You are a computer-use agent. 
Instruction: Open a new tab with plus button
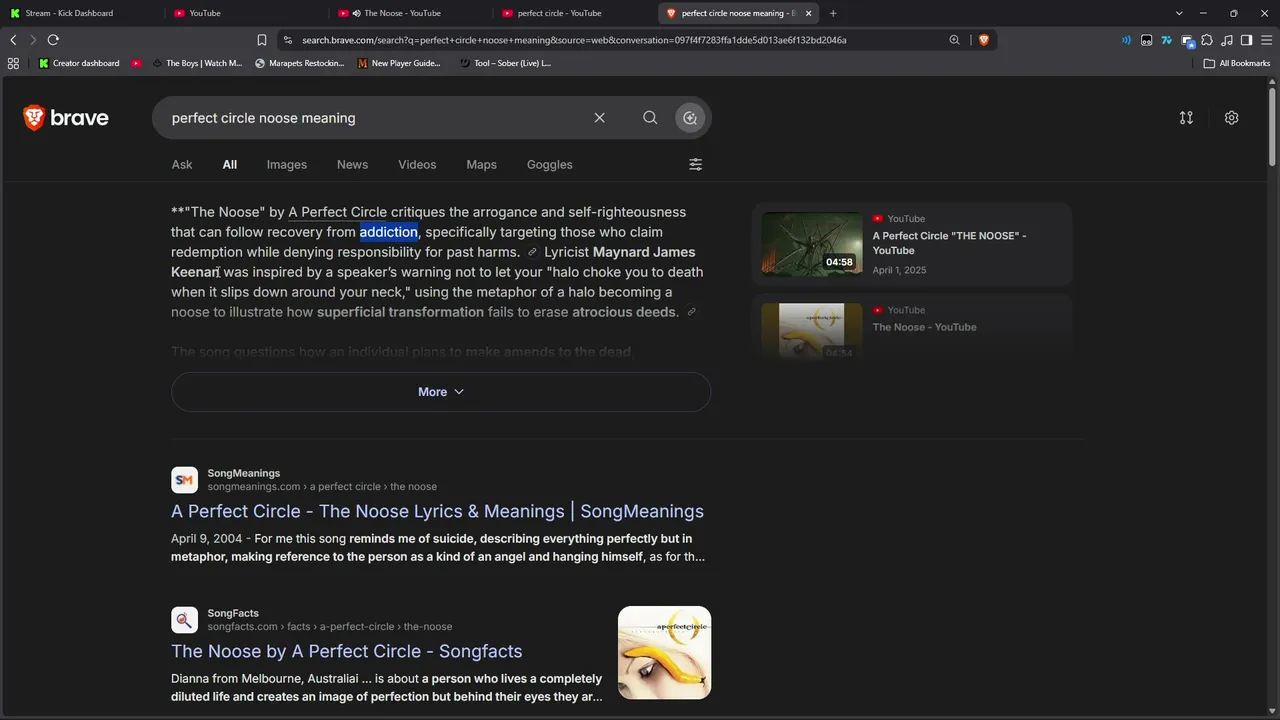click(833, 13)
